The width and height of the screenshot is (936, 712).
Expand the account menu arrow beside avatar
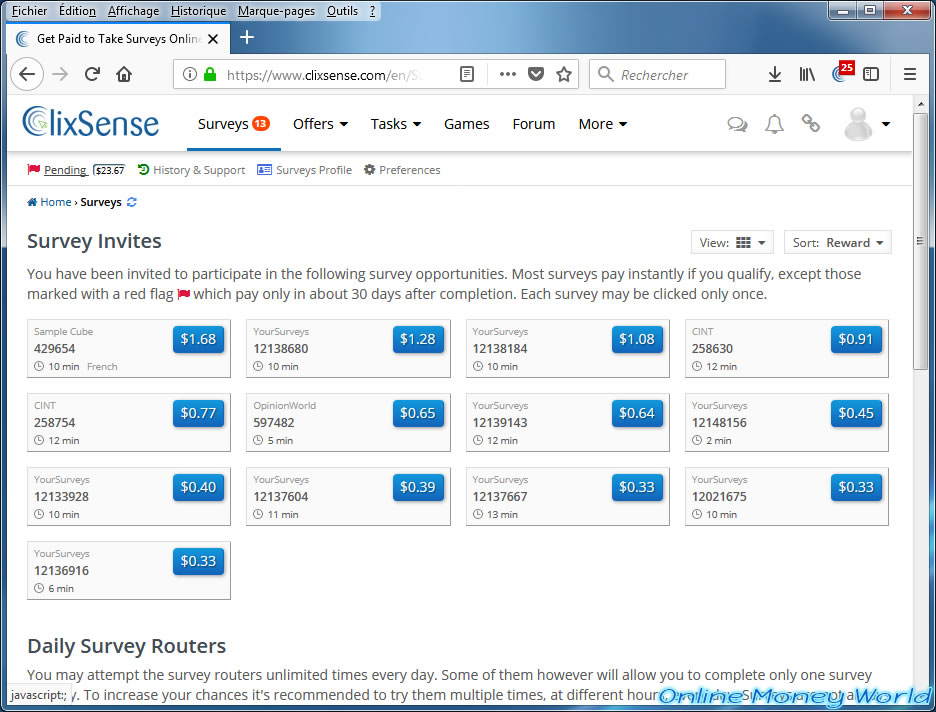tap(886, 124)
